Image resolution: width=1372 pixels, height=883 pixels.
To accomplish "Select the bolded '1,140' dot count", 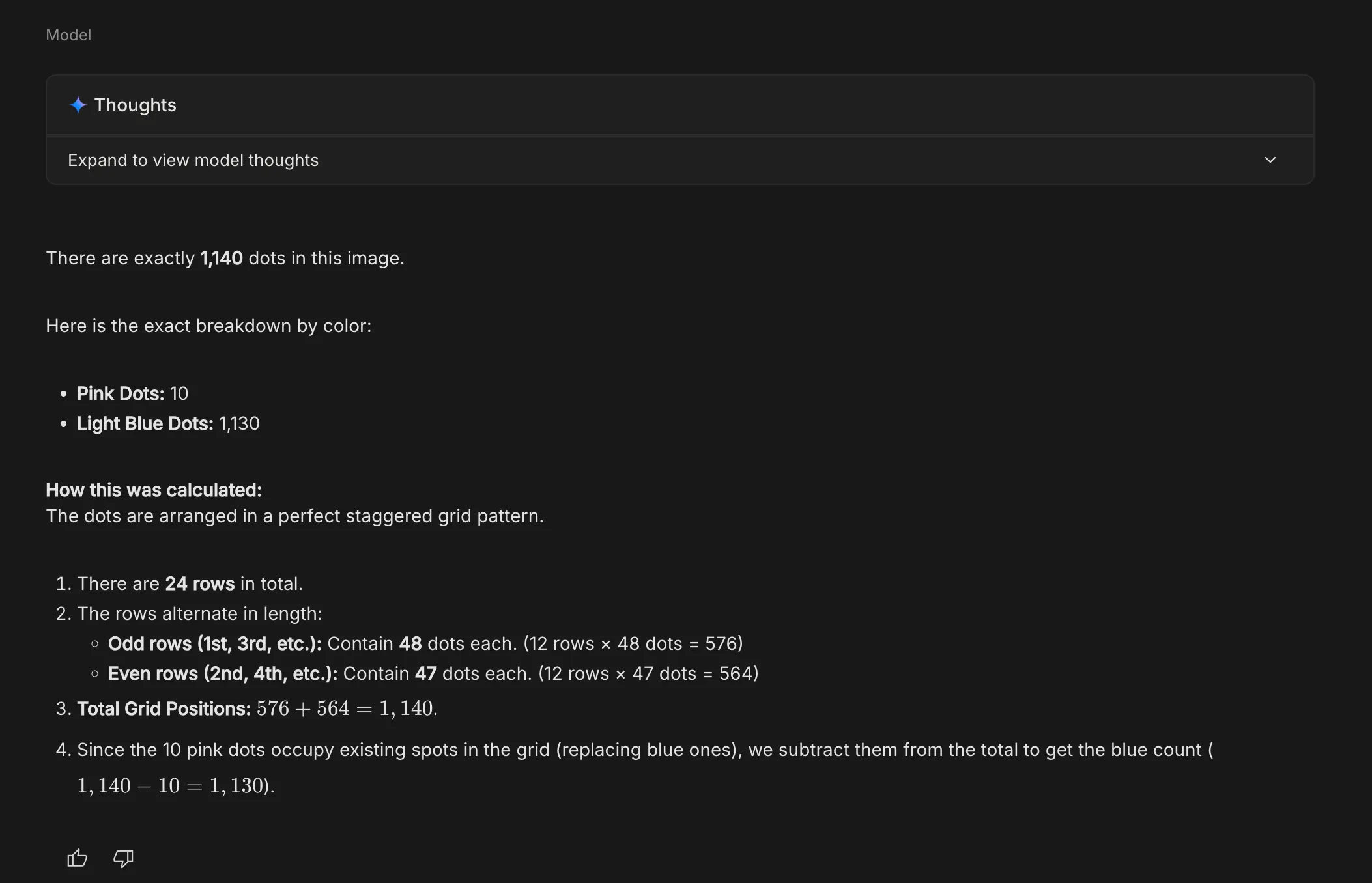I will point(221,258).
